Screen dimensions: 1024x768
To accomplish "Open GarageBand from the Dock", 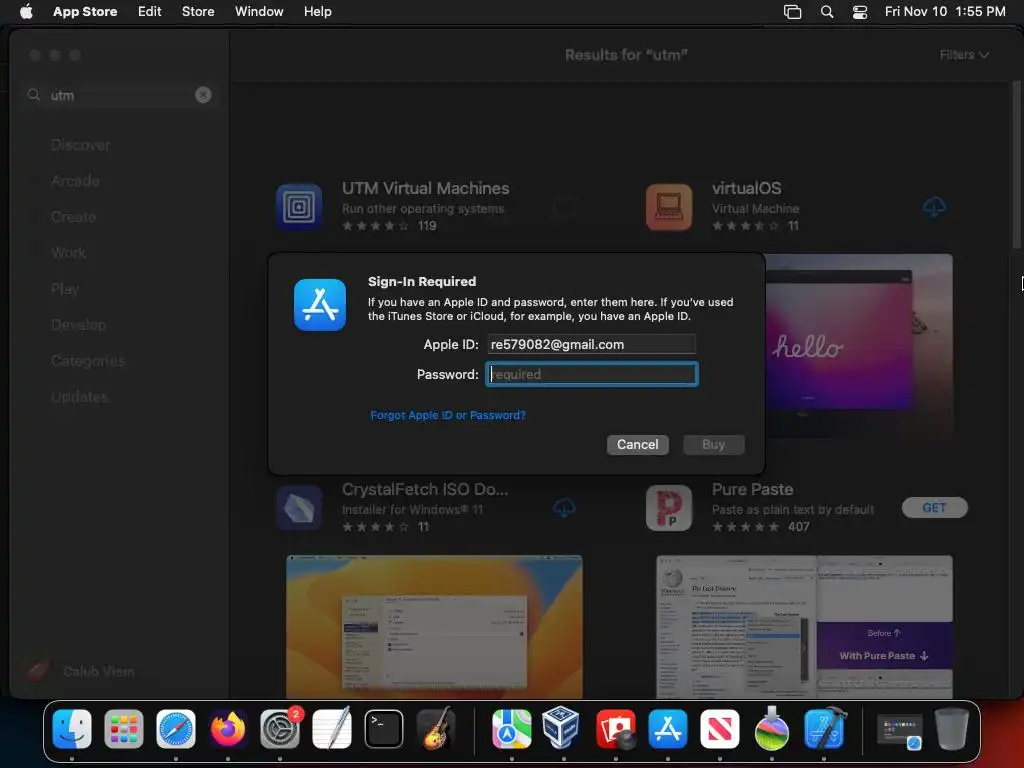I will (x=436, y=729).
